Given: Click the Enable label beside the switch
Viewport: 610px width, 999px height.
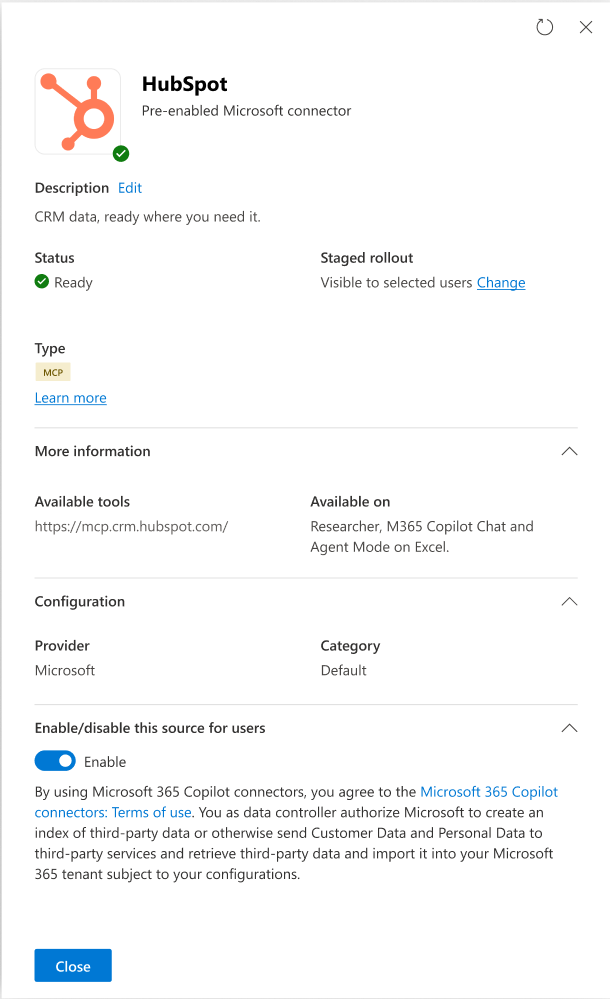Looking at the screenshot, I should click(x=105, y=762).
